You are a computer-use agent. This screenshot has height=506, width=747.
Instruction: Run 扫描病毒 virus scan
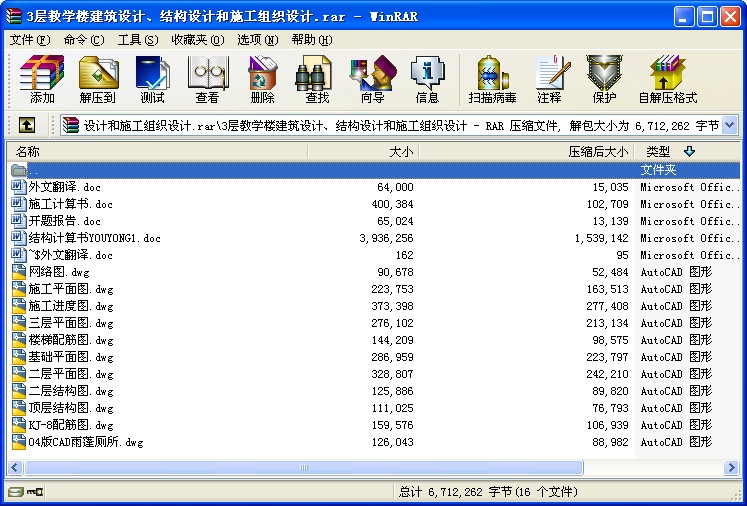tap(492, 79)
